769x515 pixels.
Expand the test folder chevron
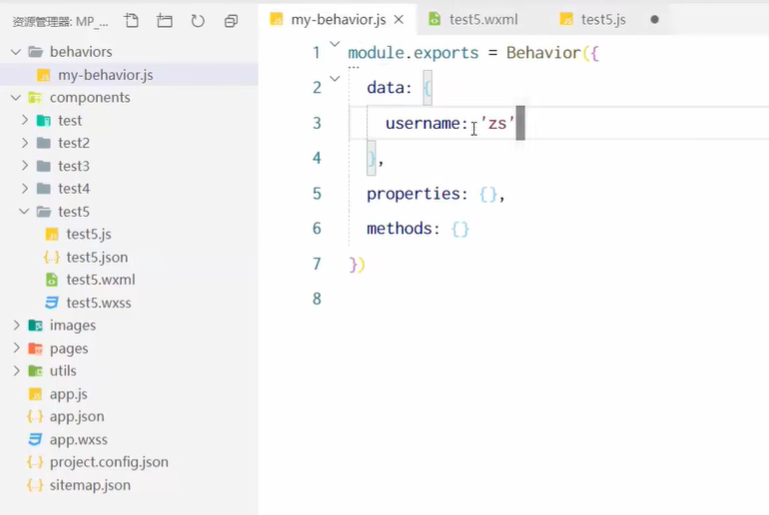click(25, 120)
